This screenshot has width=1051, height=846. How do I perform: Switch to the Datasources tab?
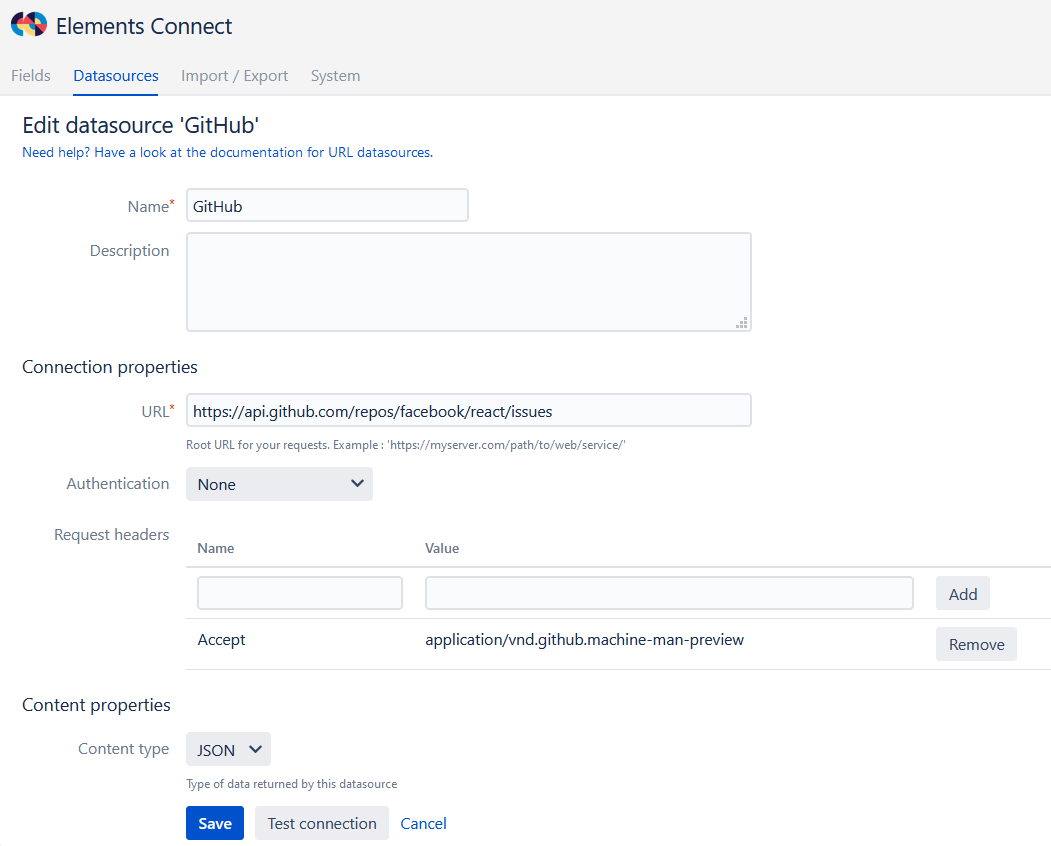[116, 76]
